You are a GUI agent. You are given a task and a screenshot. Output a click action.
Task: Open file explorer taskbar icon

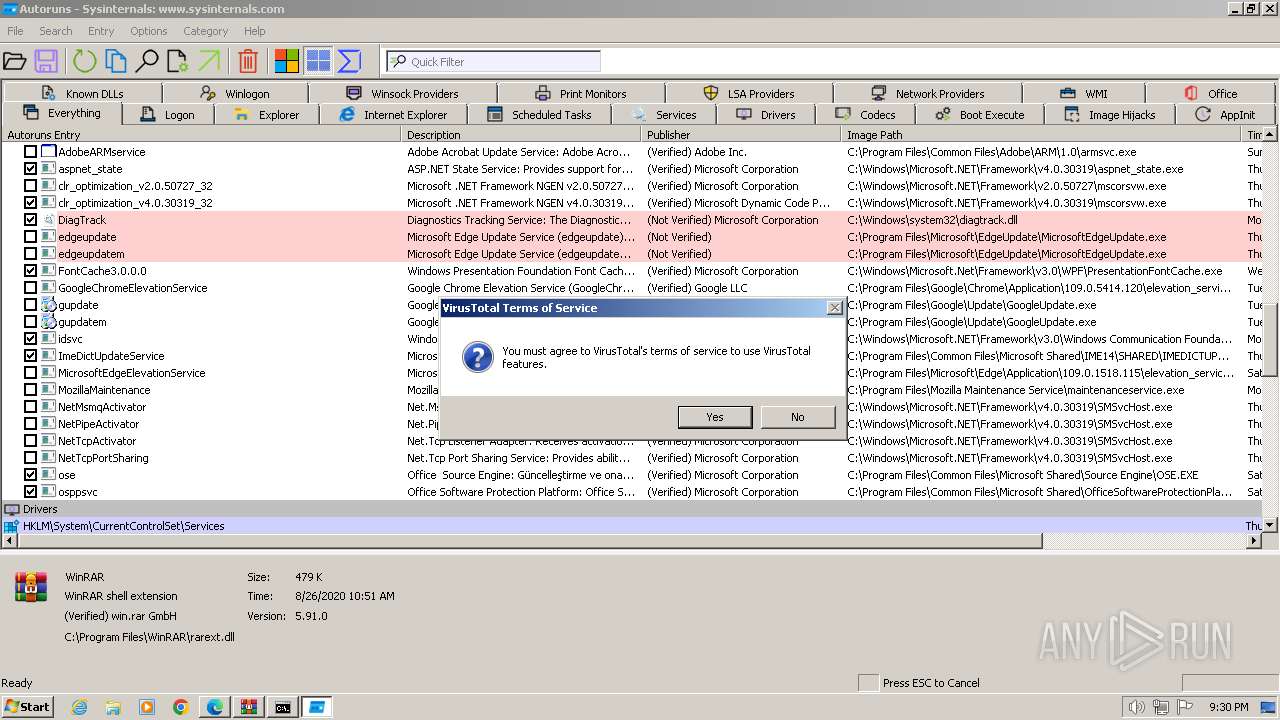click(113, 707)
